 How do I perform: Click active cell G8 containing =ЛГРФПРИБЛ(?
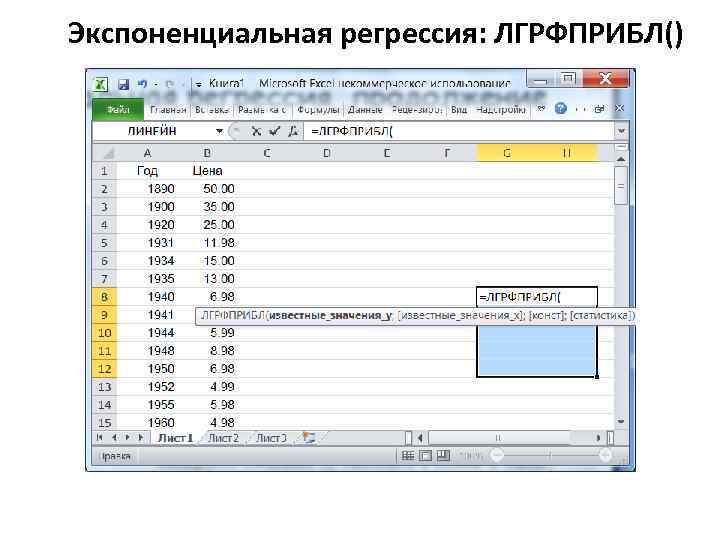click(x=537, y=297)
